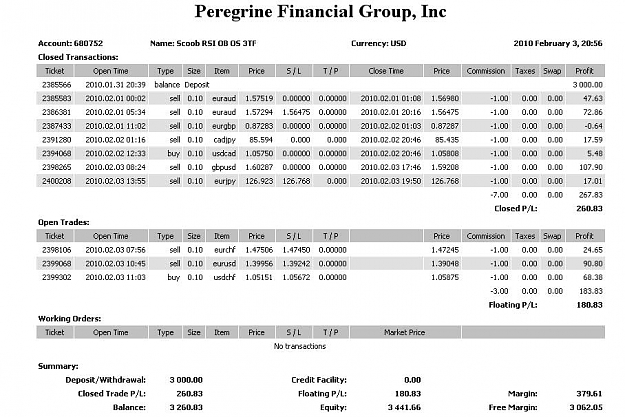Viewport: 625px width, 417px height.
Task: Click the Peregrine Financial Group title
Action: [x=320, y=12]
